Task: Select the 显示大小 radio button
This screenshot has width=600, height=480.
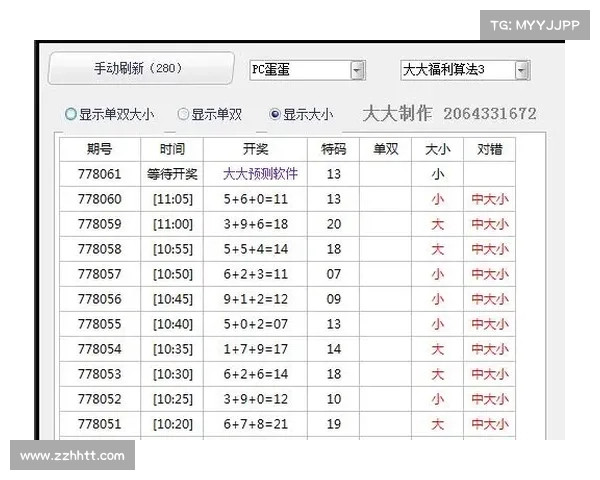Action: [x=275, y=114]
